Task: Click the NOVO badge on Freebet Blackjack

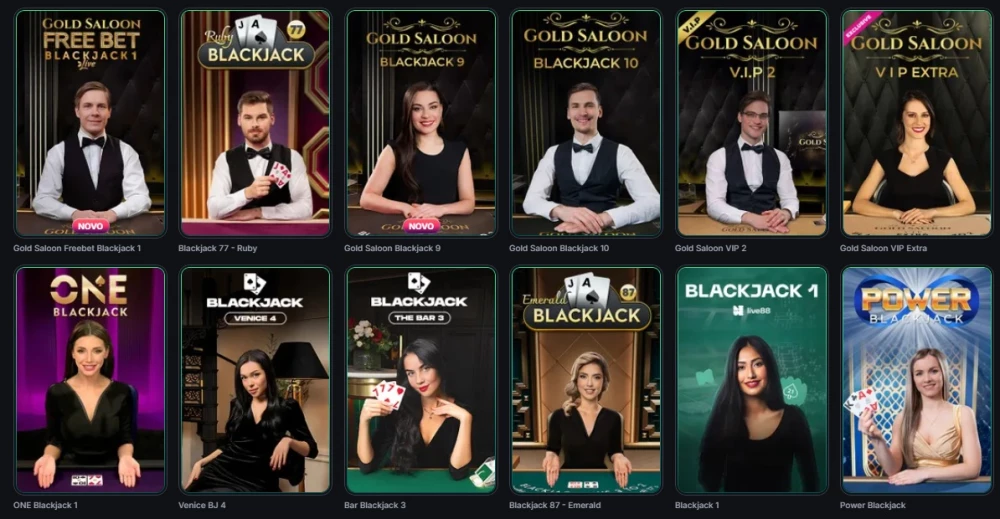Action: click(90, 226)
